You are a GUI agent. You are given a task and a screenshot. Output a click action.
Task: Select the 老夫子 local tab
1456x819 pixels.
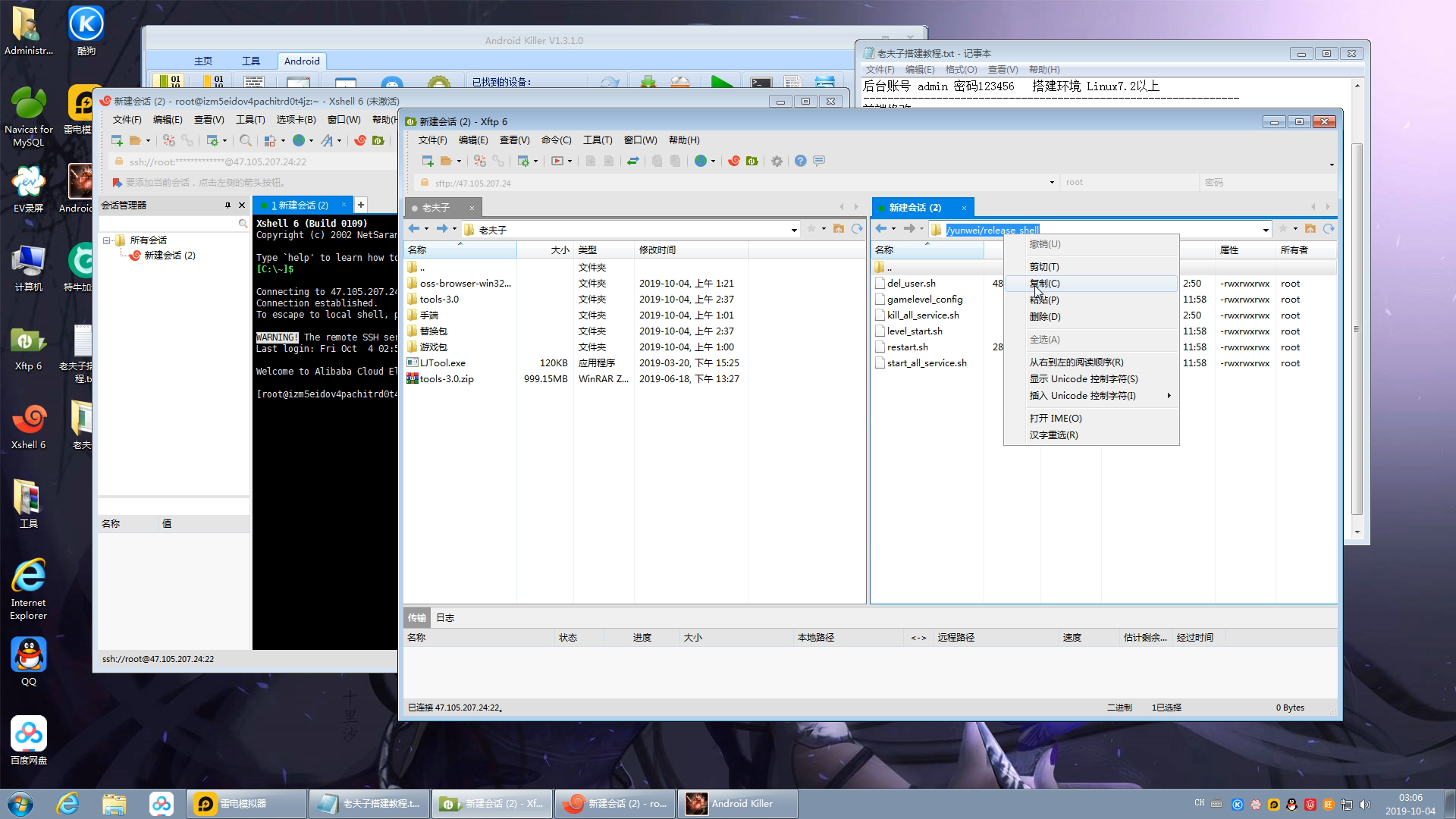pyautogui.click(x=436, y=208)
